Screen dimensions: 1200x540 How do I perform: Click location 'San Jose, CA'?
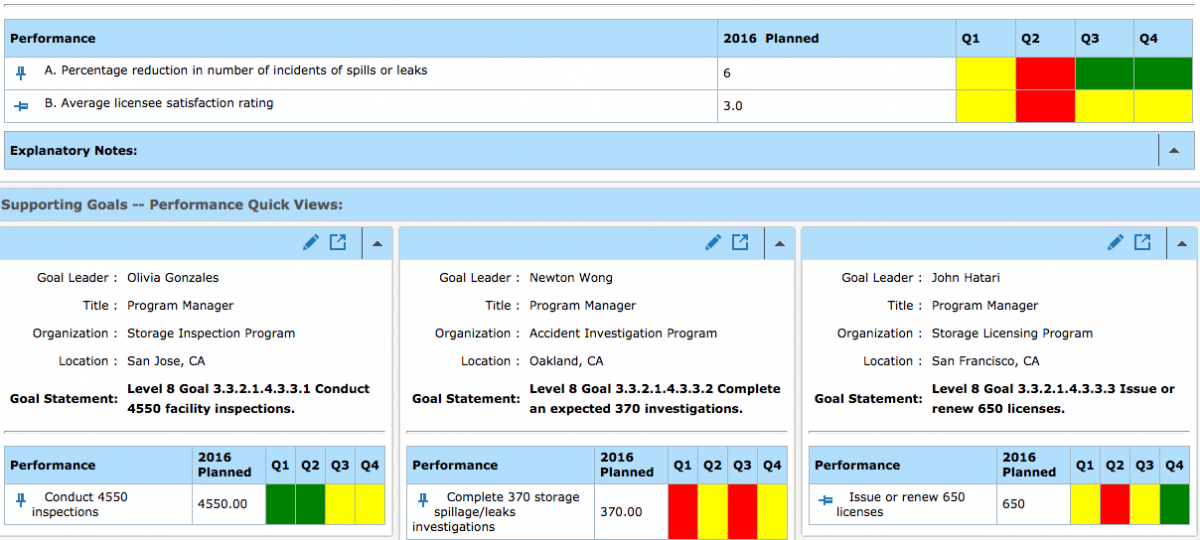167,361
